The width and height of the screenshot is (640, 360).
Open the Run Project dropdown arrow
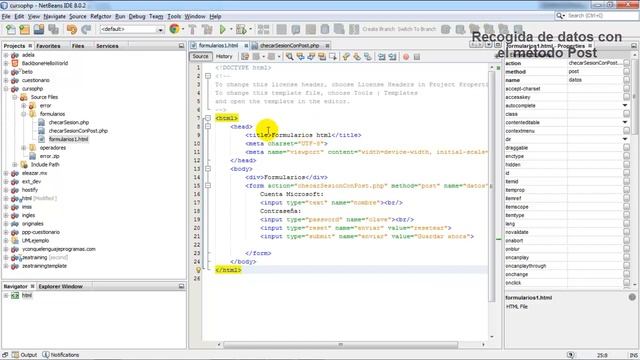pos(231,29)
